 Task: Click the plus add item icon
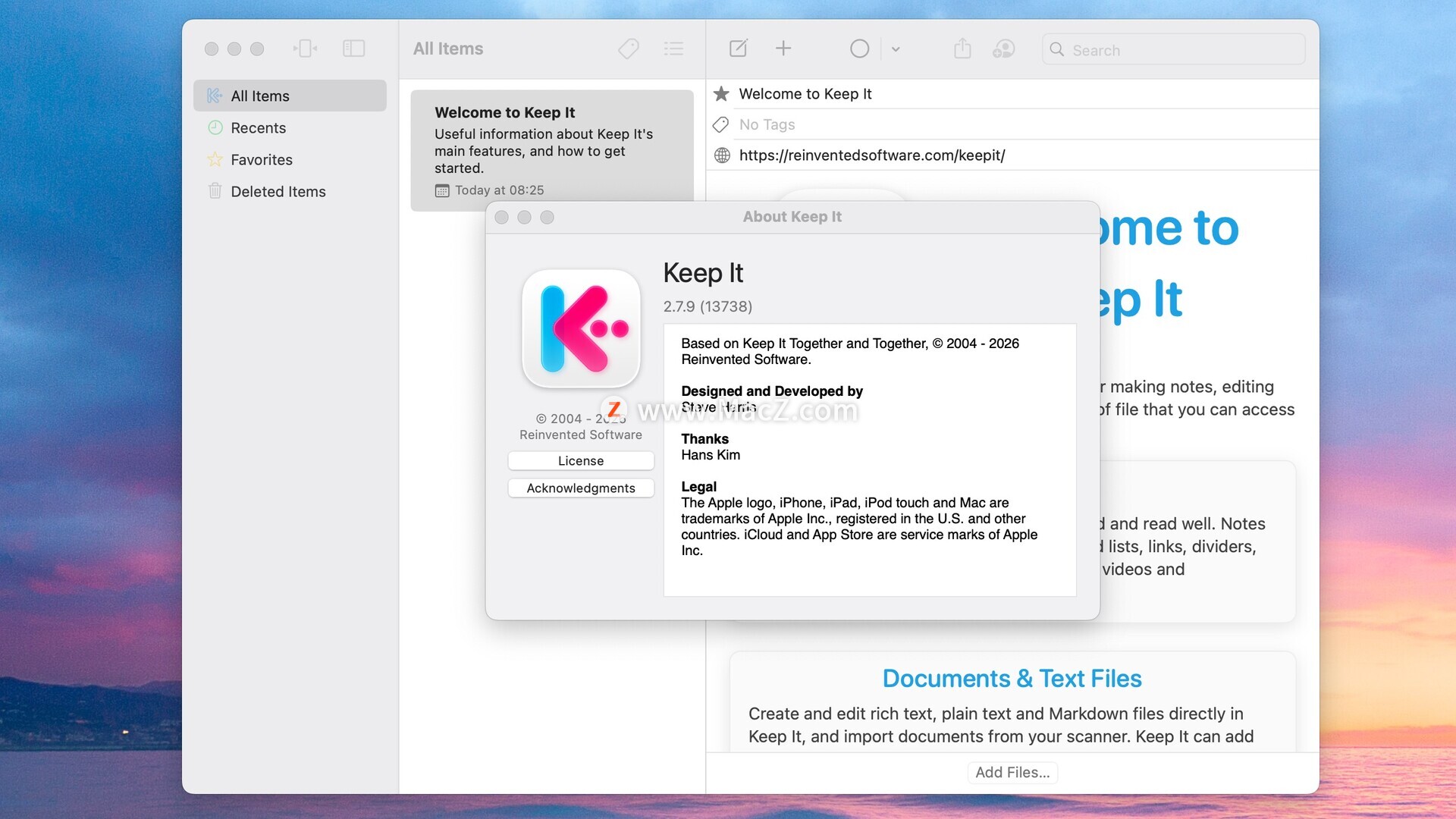tap(783, 49)
